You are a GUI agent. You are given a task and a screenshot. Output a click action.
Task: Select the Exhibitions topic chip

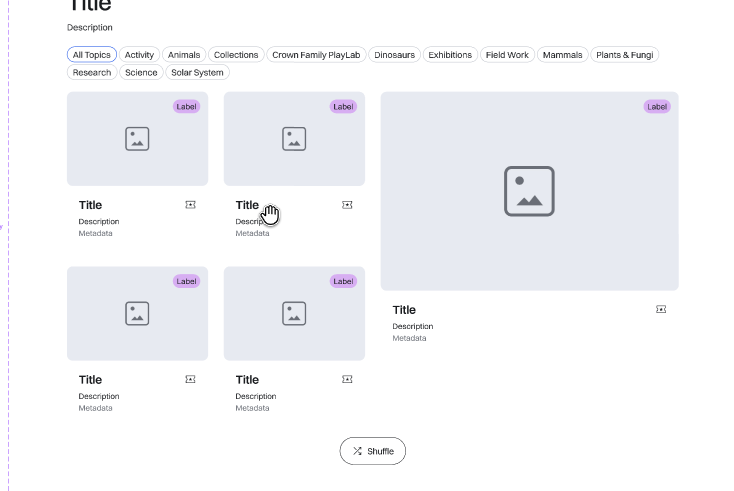click(450, 55)
